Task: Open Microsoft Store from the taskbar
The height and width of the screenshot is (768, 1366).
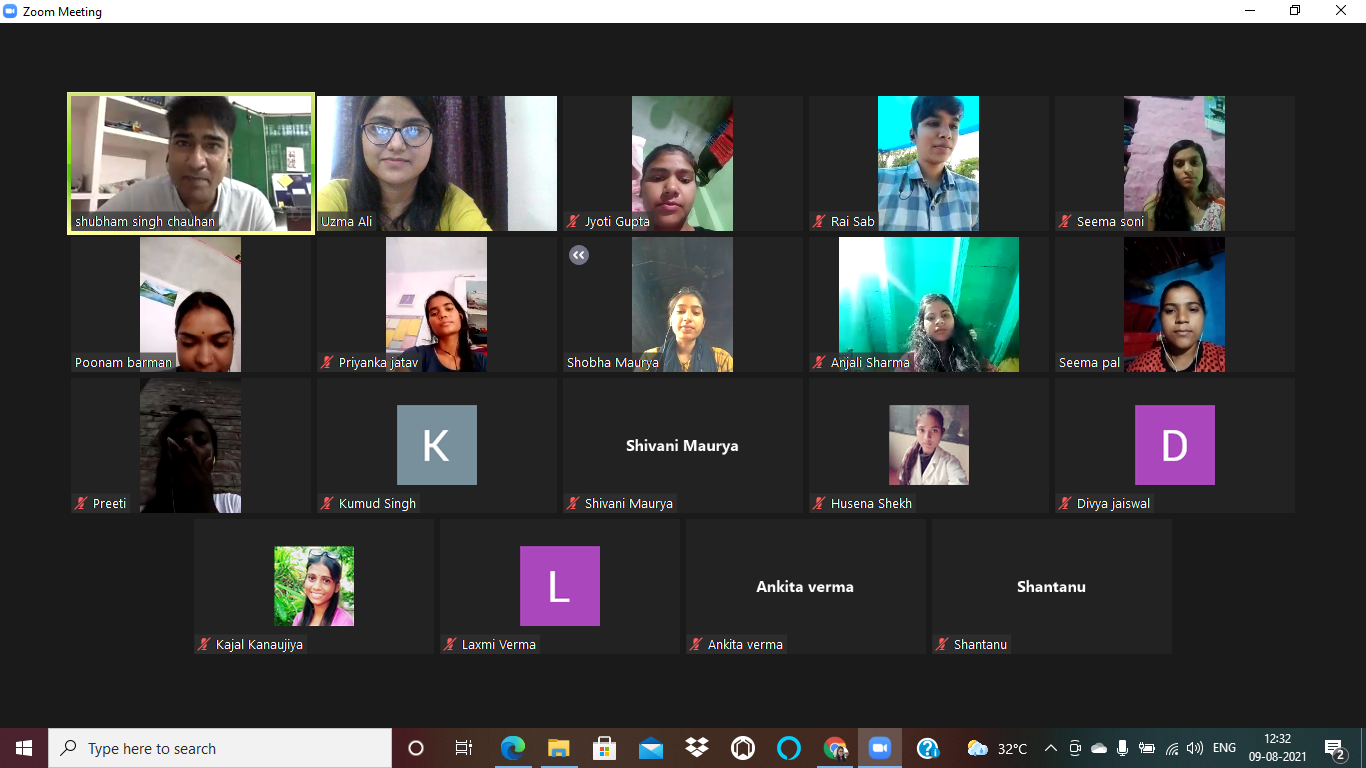Action: point(604,748)
